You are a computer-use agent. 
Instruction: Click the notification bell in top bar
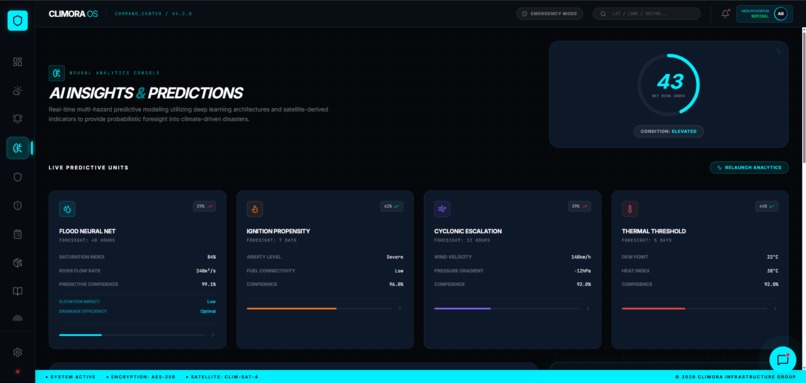[725, 14]
